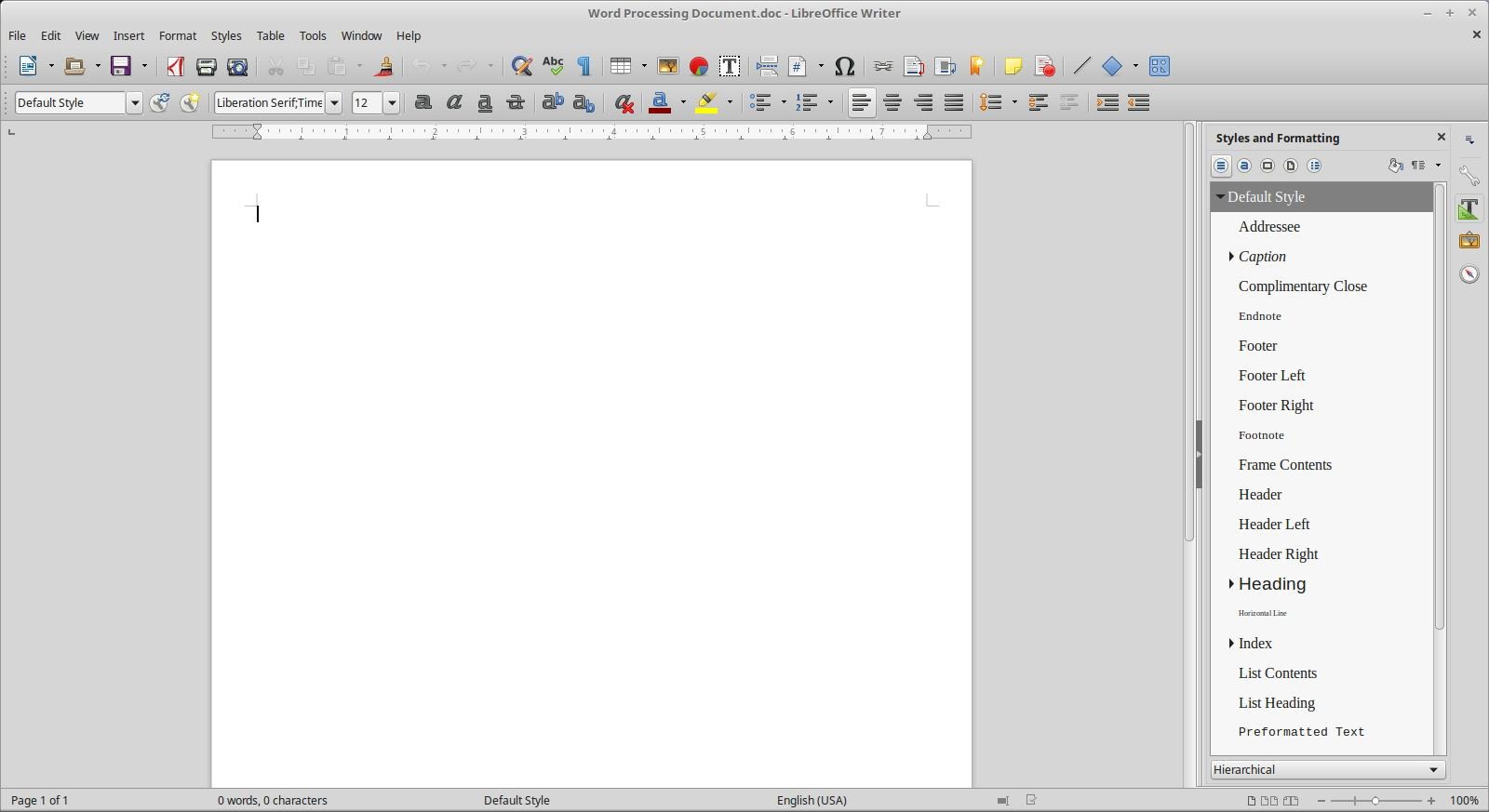This screenshot has height=812, width=1489.
Task: Open the Find & Replace tool
Action: coord(522,66)
